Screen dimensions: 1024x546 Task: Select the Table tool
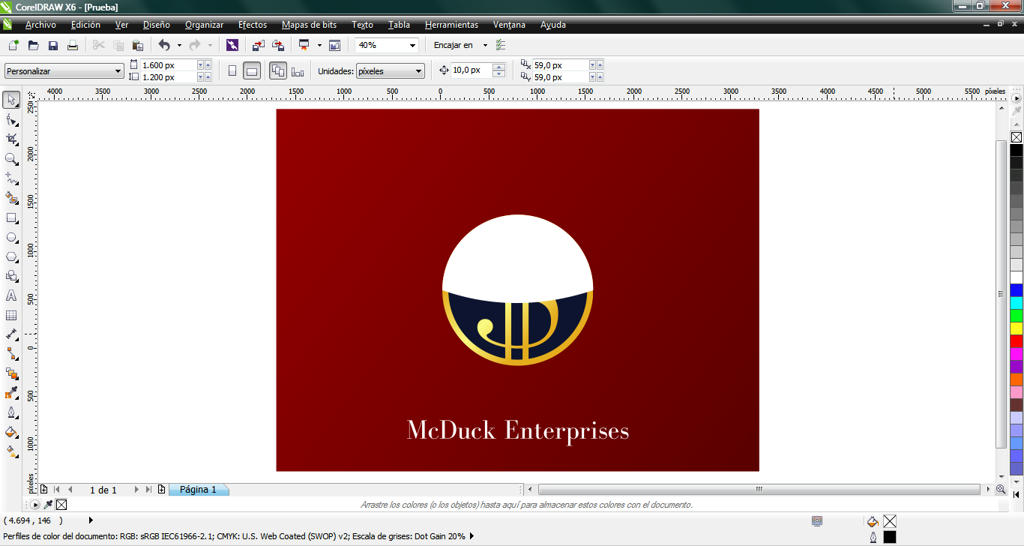pos(11,315)
